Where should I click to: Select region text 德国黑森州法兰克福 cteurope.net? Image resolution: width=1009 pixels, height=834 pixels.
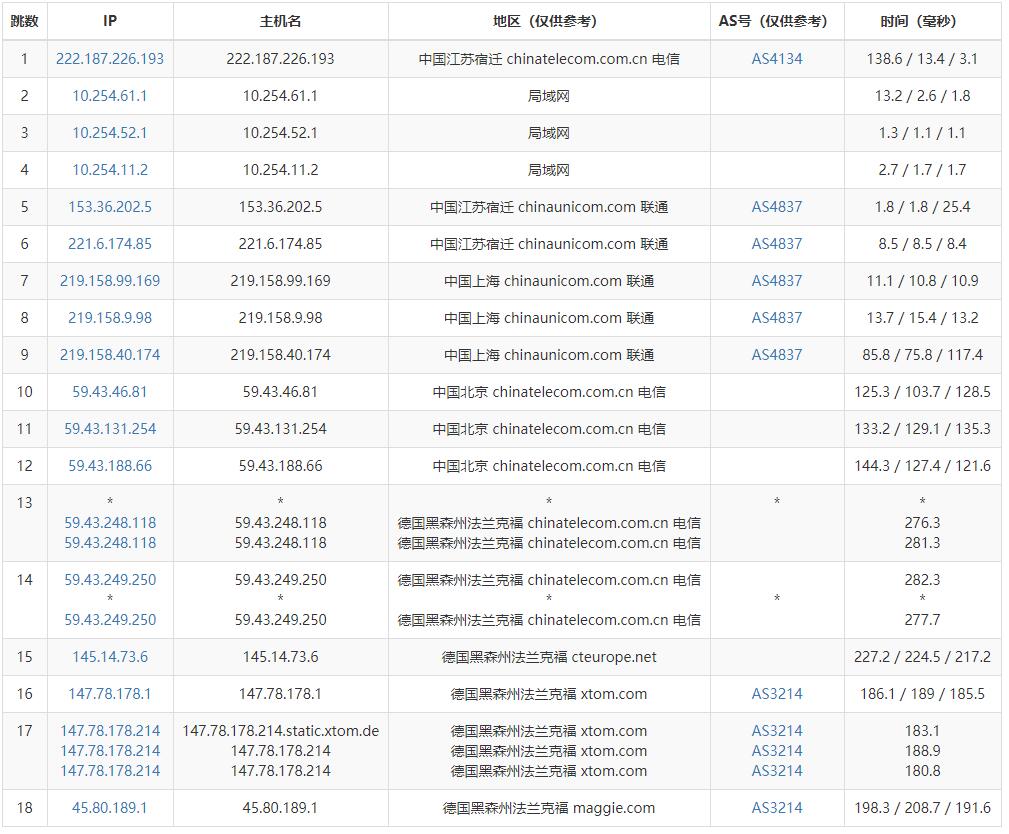click(x=549, y=657)
